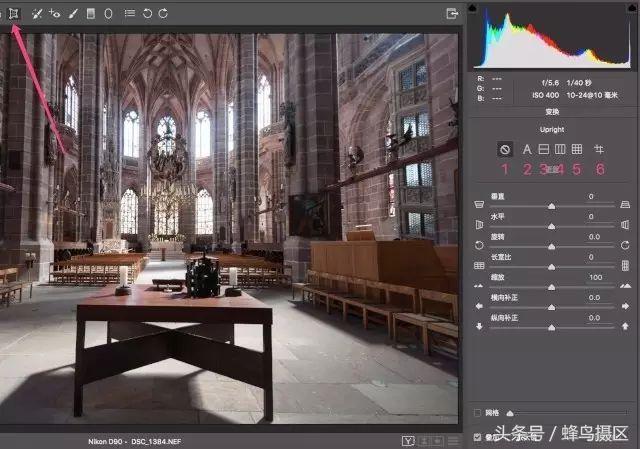Image resolution: width=640 pixels, height=449 pixels.
Task: Click the 旋转 slider handle
Action: coord(551,247)
